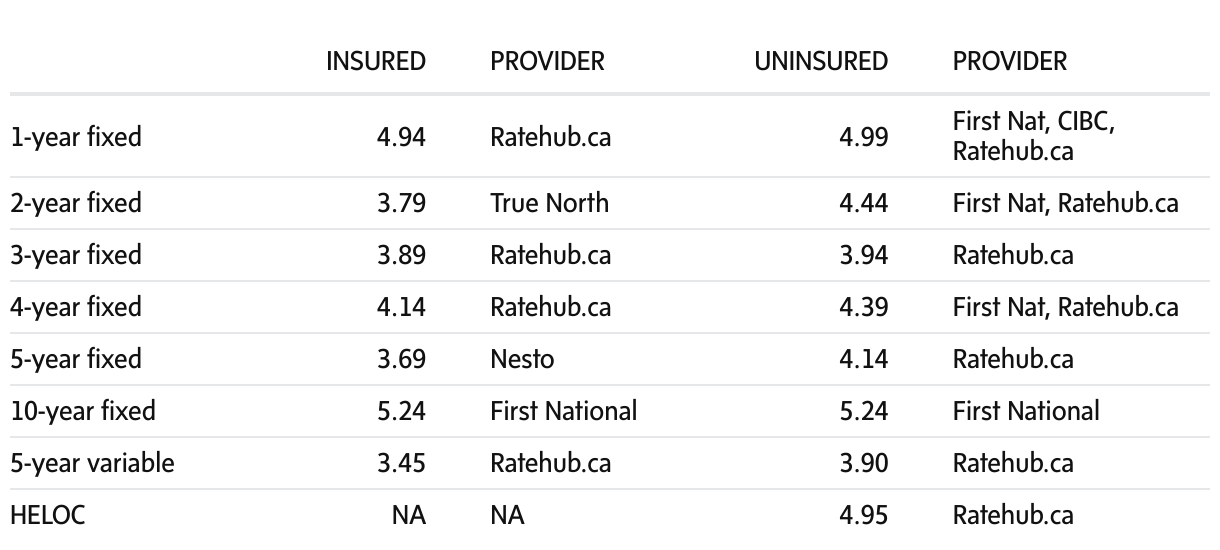Select the 1-year fixed row label
Image resolution: width=1220 pixels, height=550 pixels.
coord(76,137)
